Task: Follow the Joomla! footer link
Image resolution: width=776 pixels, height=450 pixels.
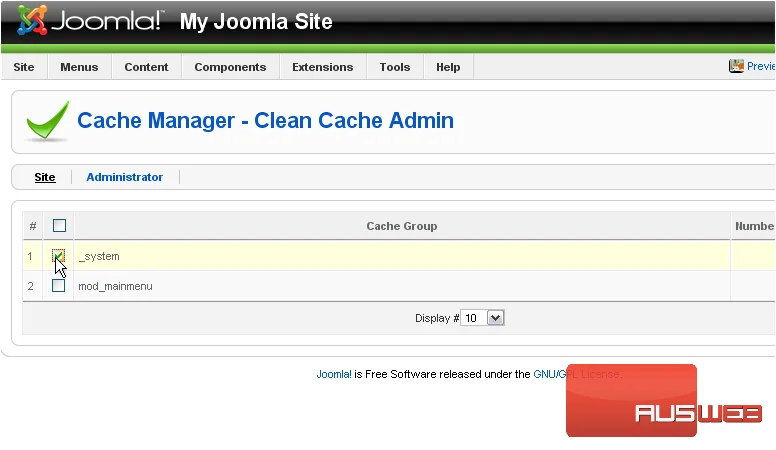Action: point(334,374)
